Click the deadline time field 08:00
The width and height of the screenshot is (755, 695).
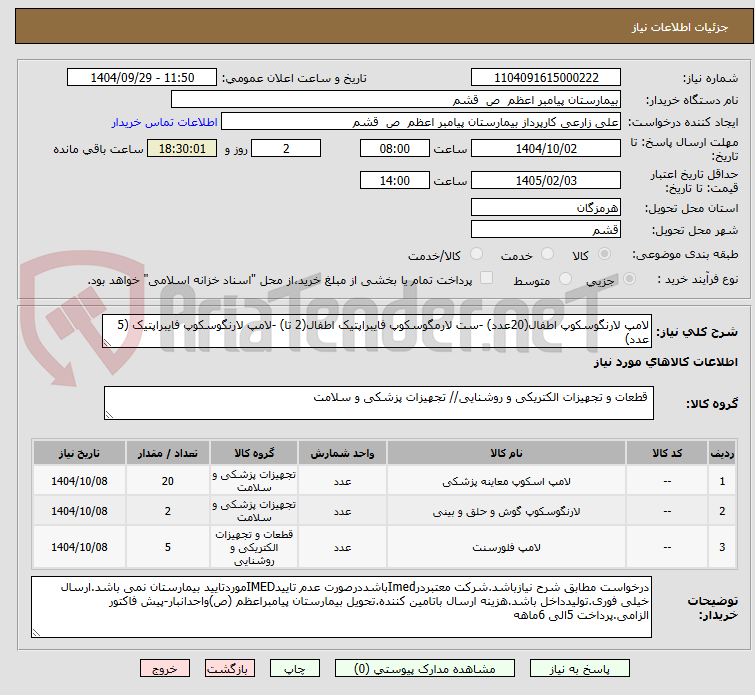tap(395, 148)
